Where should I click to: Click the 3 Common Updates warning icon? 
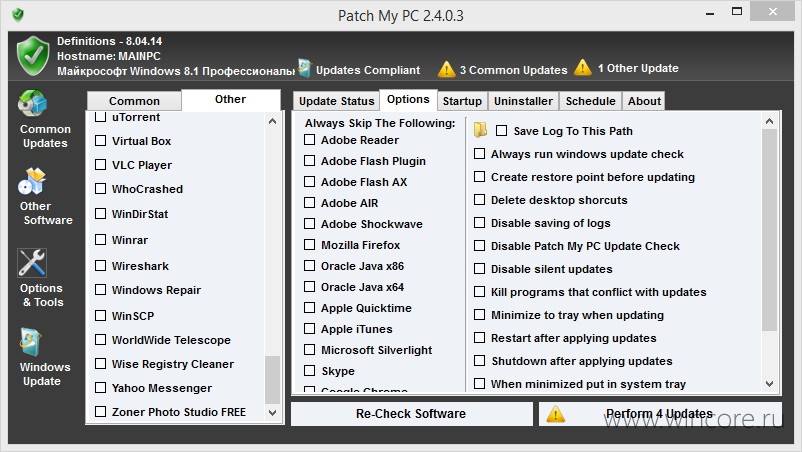(x=446, y=69)
